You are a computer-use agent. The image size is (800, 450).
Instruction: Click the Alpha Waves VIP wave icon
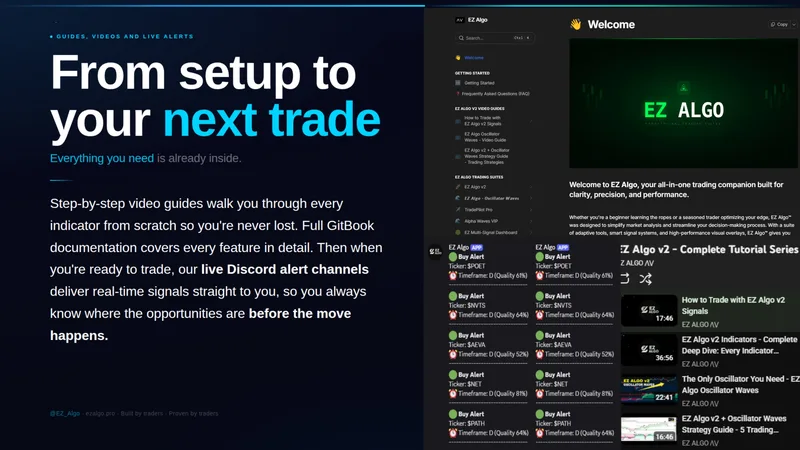pyautogui.click(x=458, y=221)
